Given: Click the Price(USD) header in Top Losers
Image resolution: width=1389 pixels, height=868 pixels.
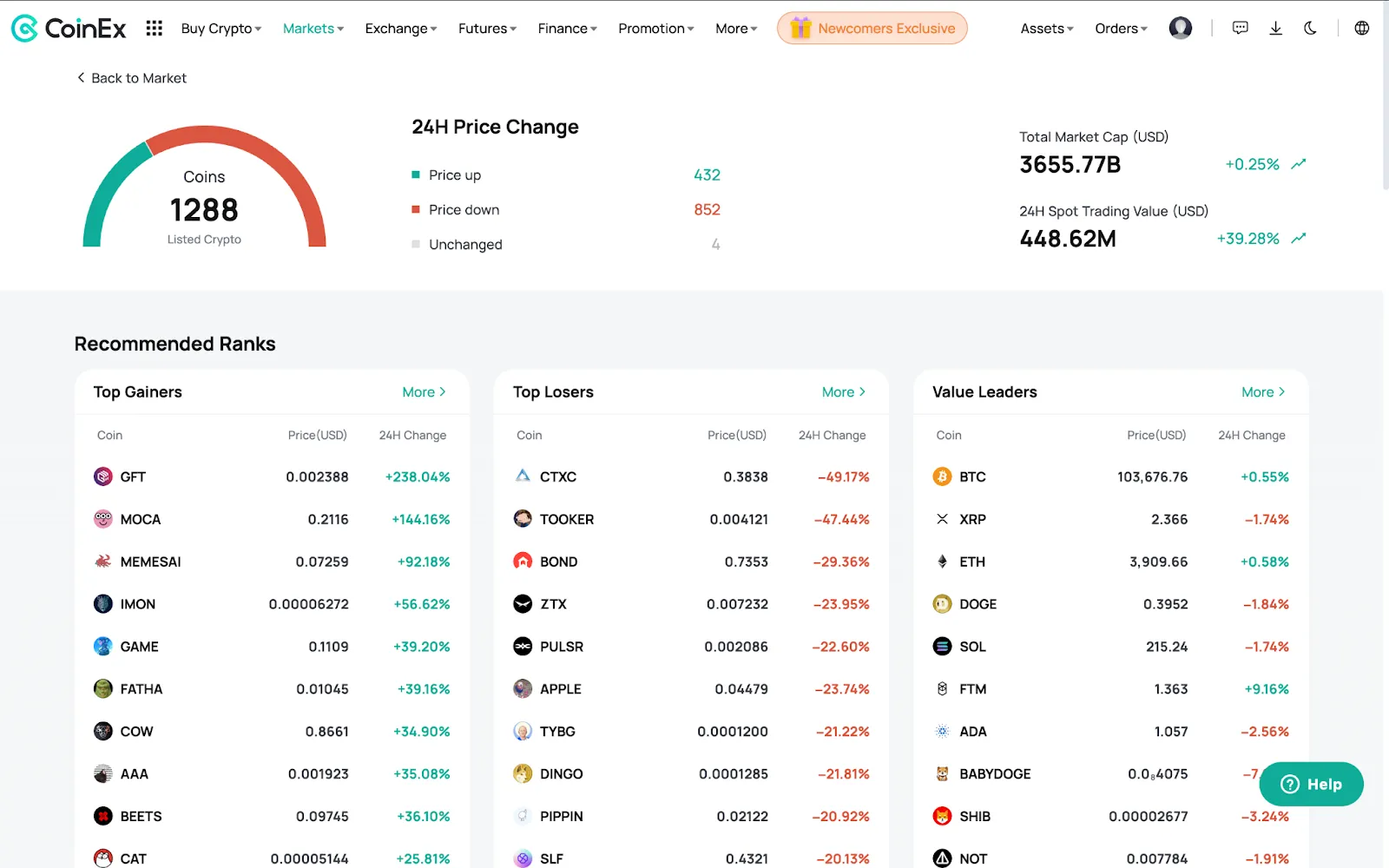Looking at the screenshot, I should click(x=737, y=436).
